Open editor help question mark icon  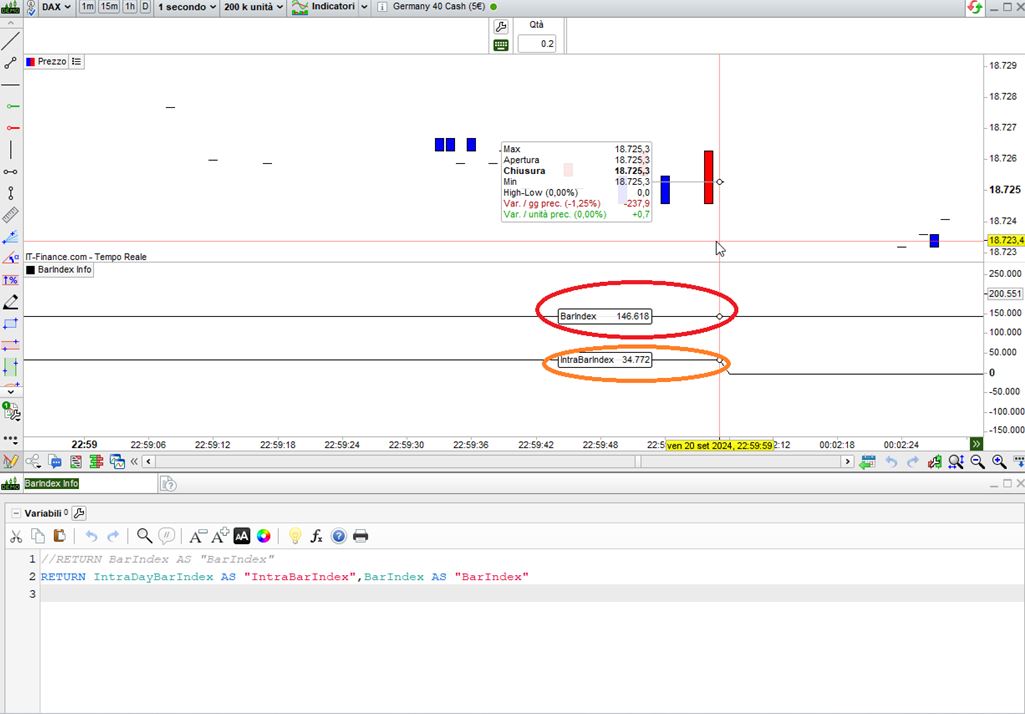[339, 537]
